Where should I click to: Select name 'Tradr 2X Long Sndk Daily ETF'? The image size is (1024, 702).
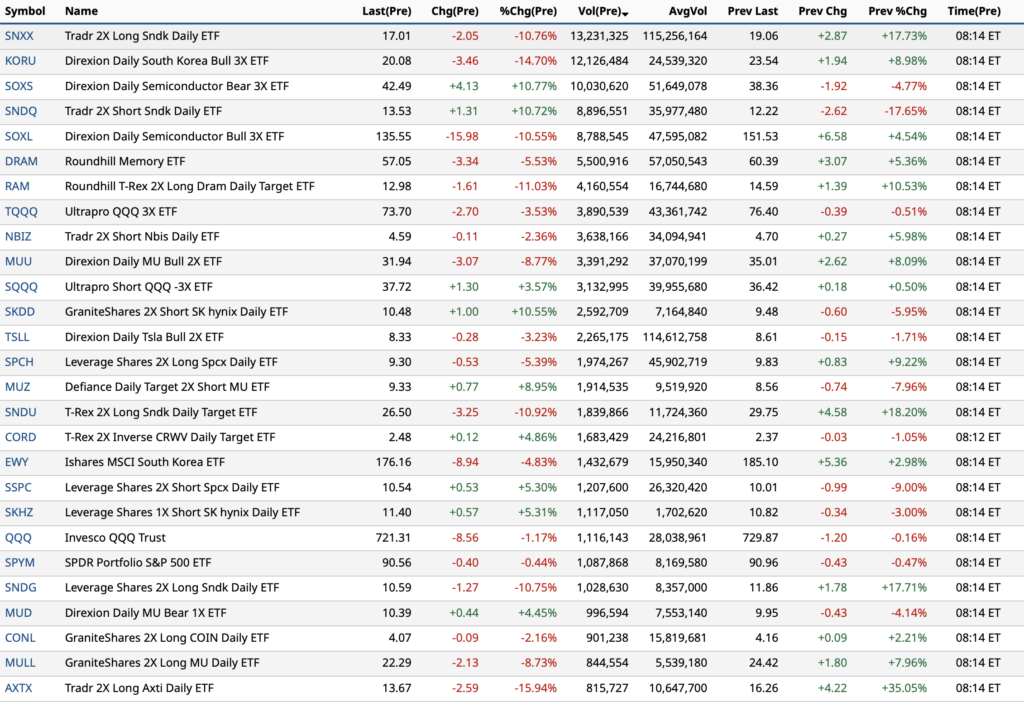[x=142, y=36]
